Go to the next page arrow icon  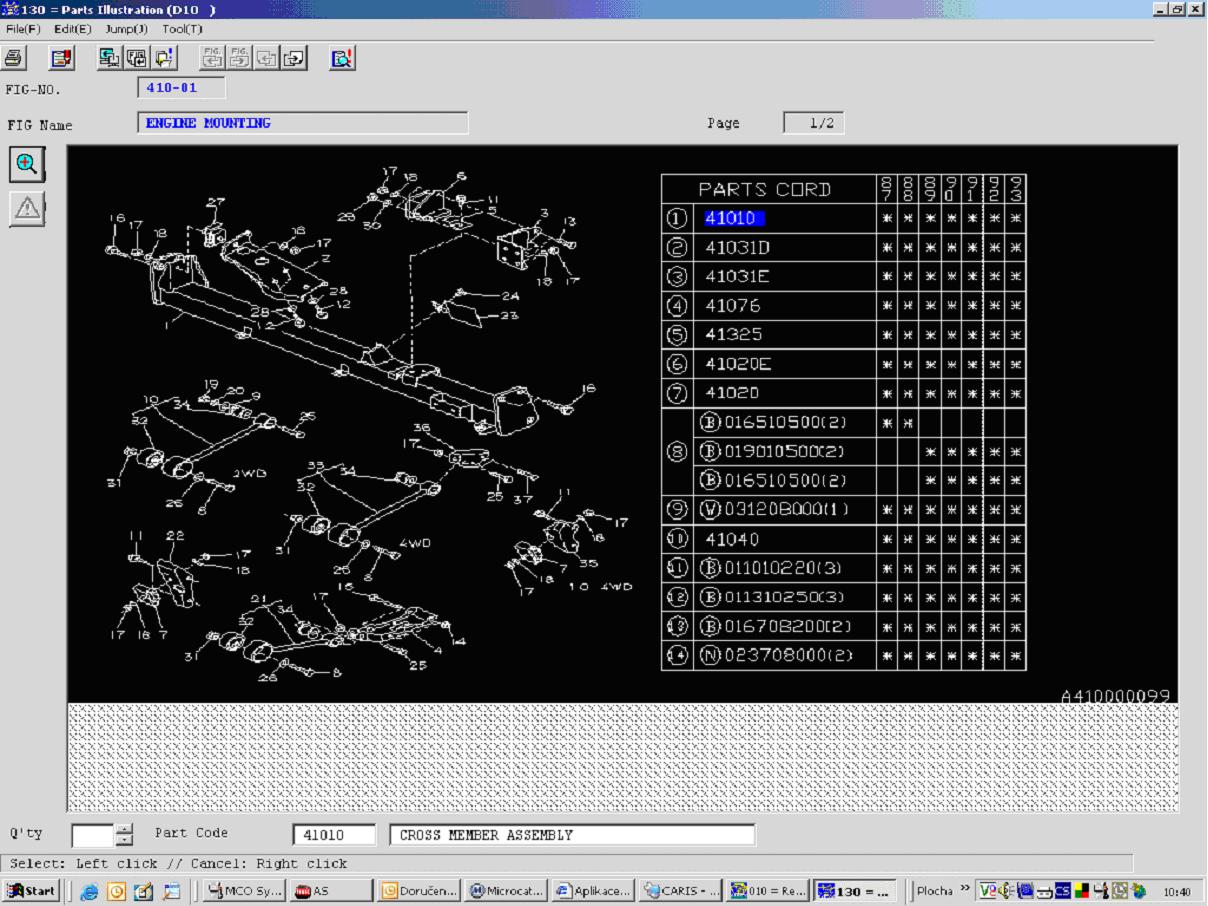tap(295, 58)
